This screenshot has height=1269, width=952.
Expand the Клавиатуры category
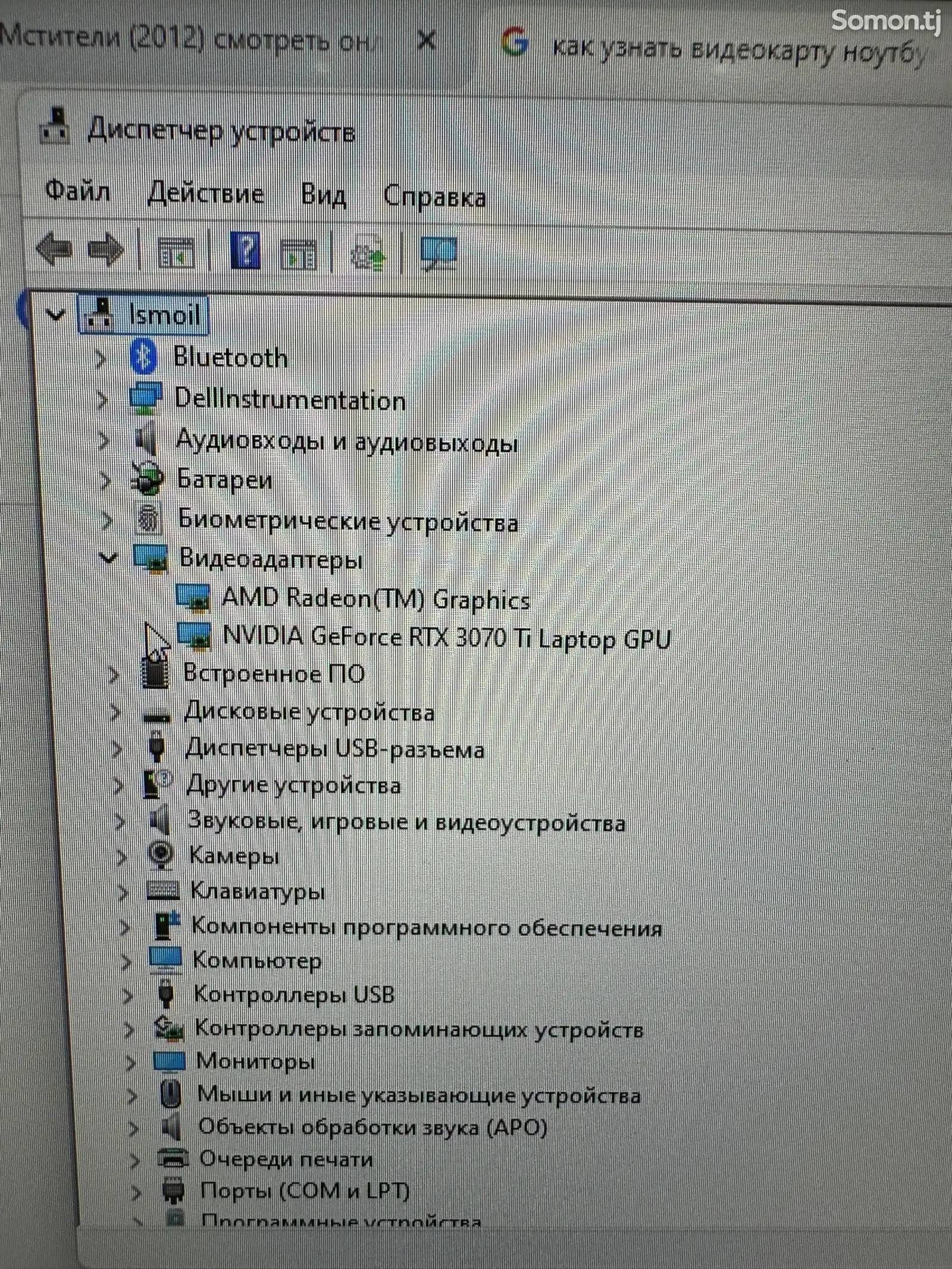pos(123,891)
